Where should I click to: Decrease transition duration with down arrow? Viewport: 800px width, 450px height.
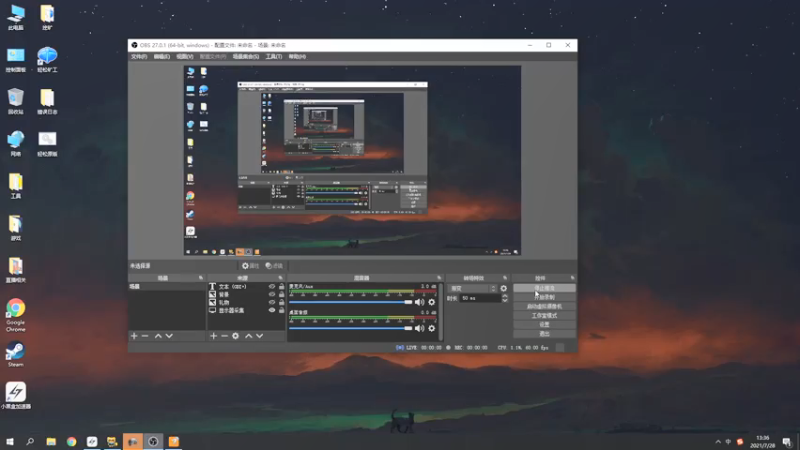[505, 301]
